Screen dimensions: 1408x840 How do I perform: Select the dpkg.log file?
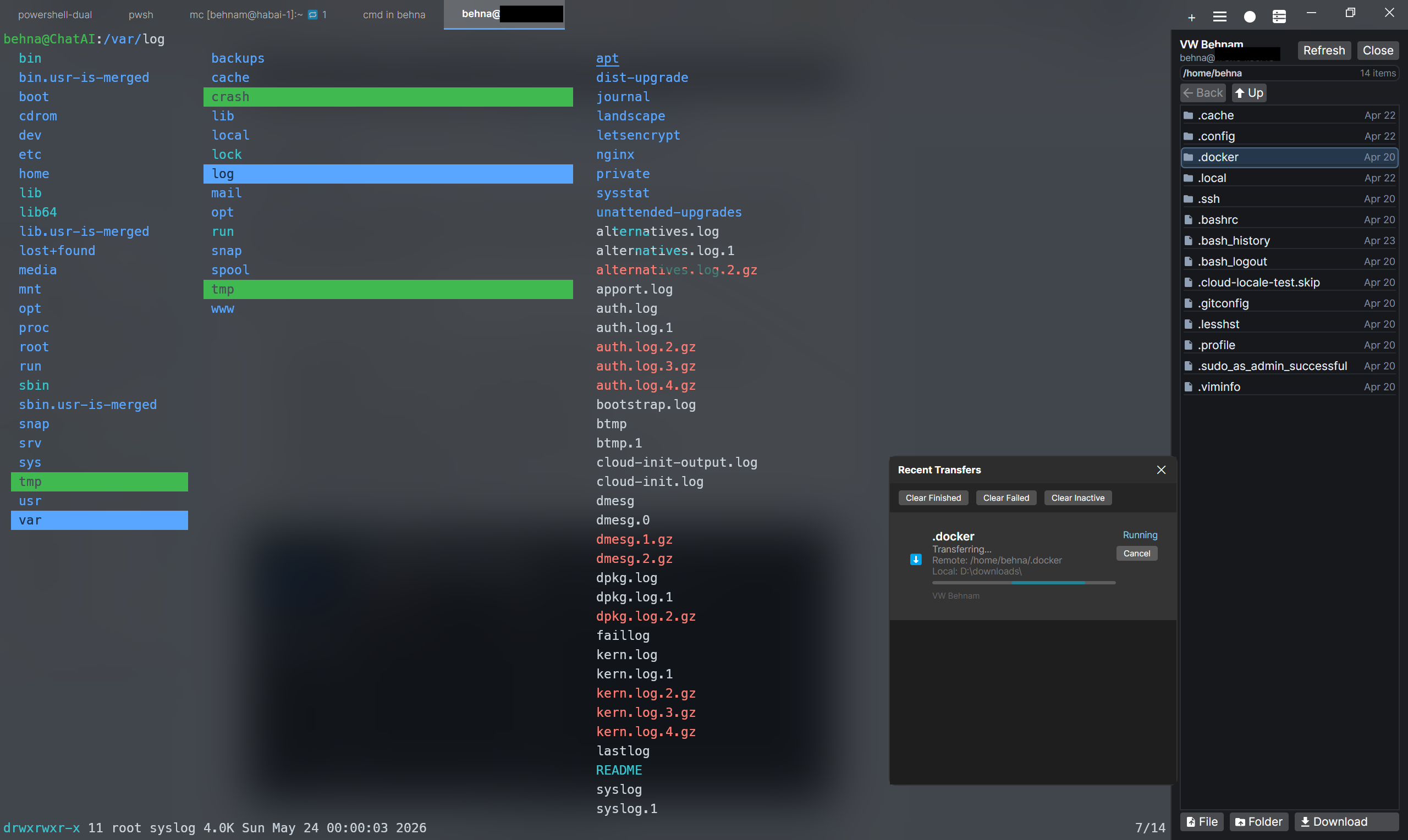626,578
